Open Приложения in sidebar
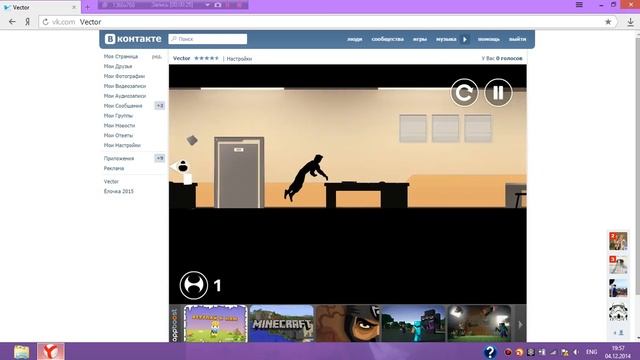This screenshot has height=360, width=640. tap(119, 158)
